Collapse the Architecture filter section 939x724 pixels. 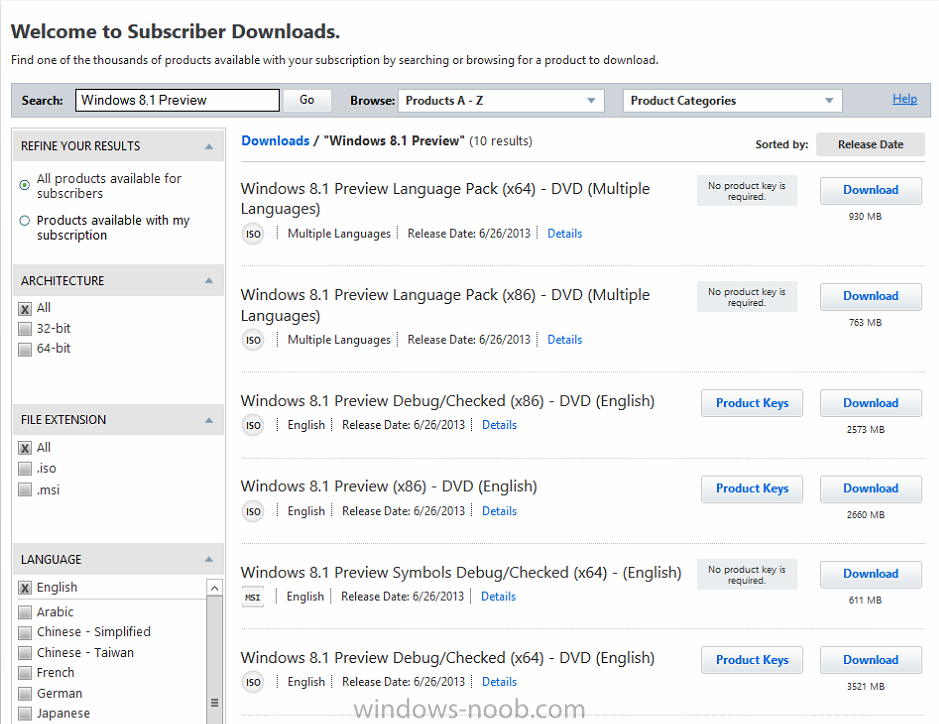209,280
